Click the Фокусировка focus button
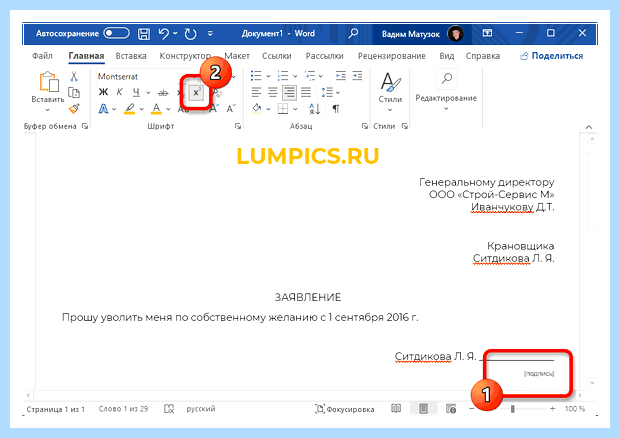 [344, 409]
